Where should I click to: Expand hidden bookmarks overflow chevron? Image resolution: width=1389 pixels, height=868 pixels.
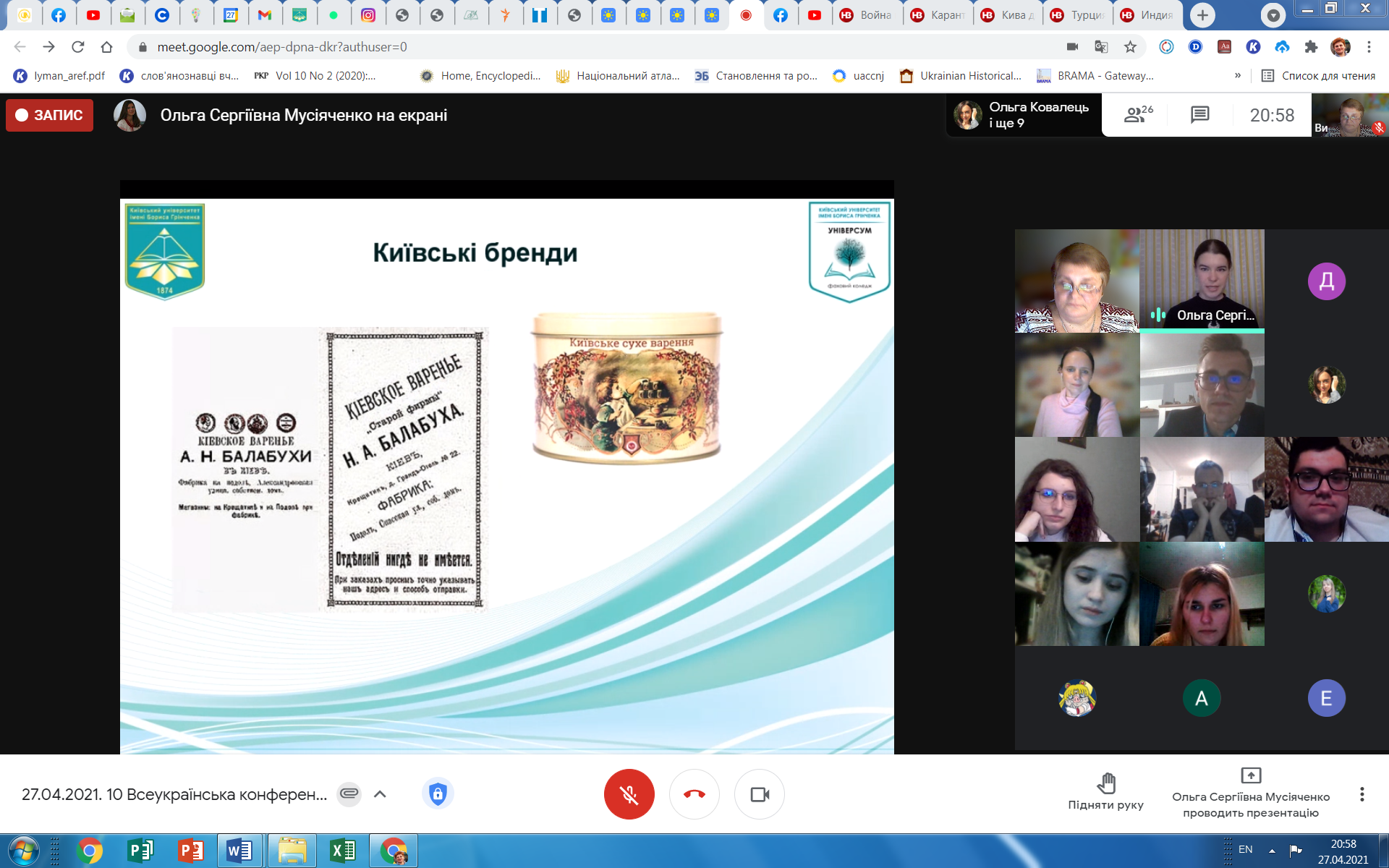click(1237, 75)
